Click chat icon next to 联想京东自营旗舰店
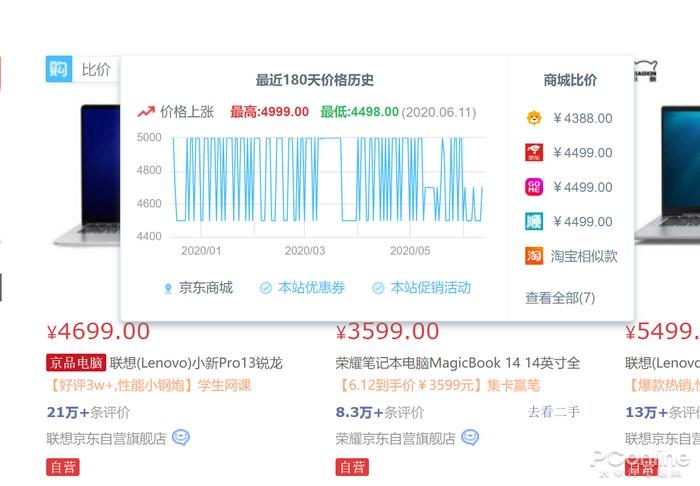Viewport: 700px width, 486px height. (x=181, y=437)
